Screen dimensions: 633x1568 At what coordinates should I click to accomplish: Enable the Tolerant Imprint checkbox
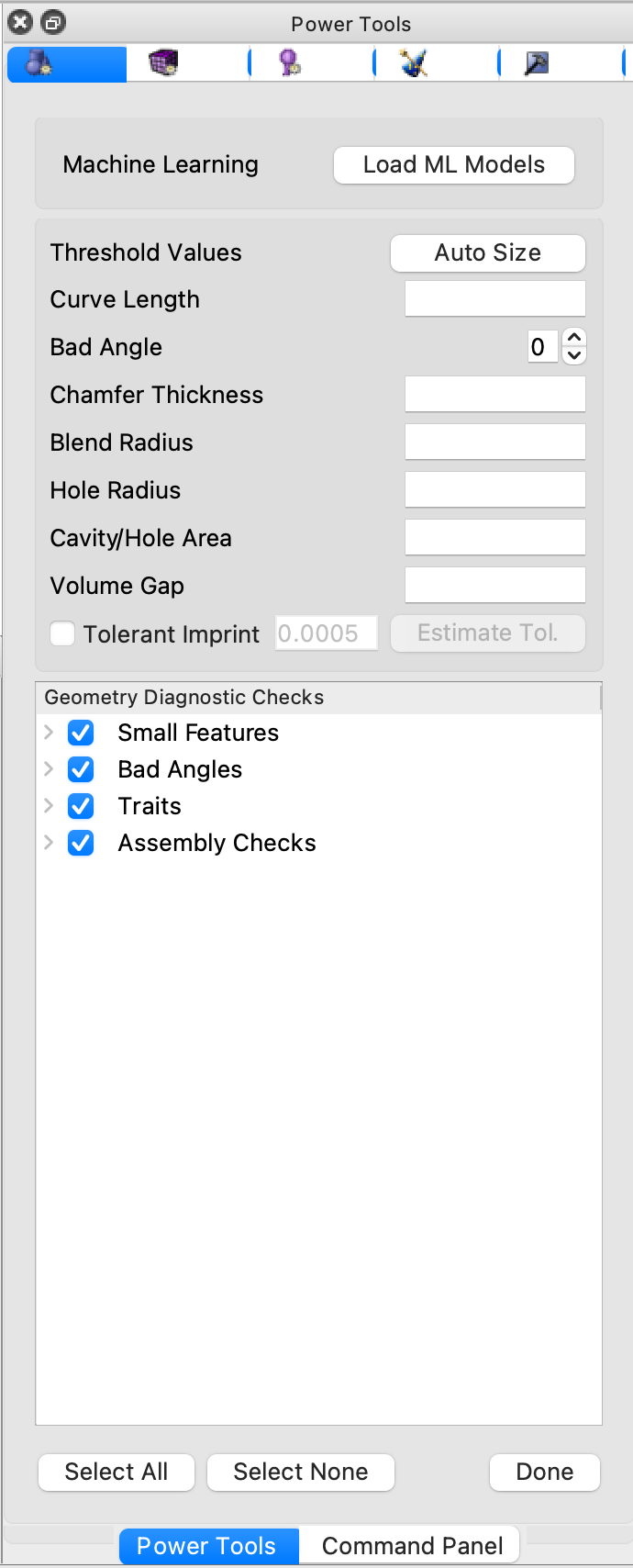(x=62, y=633)
